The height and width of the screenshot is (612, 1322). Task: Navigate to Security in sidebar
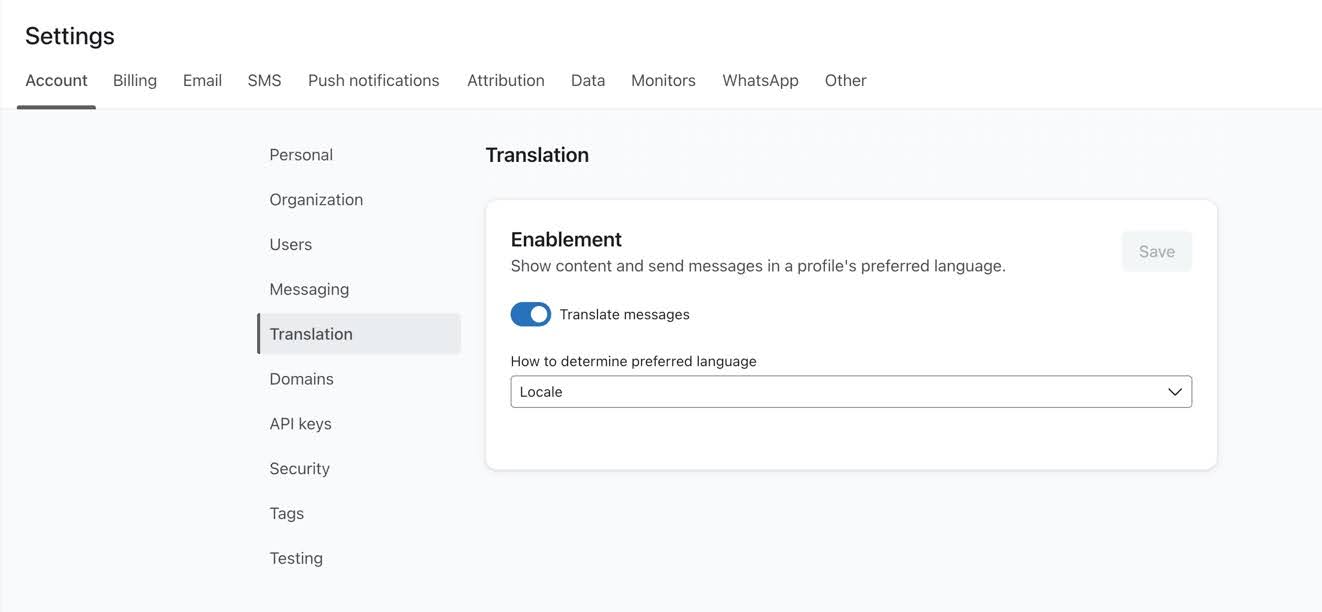[299, 469]
